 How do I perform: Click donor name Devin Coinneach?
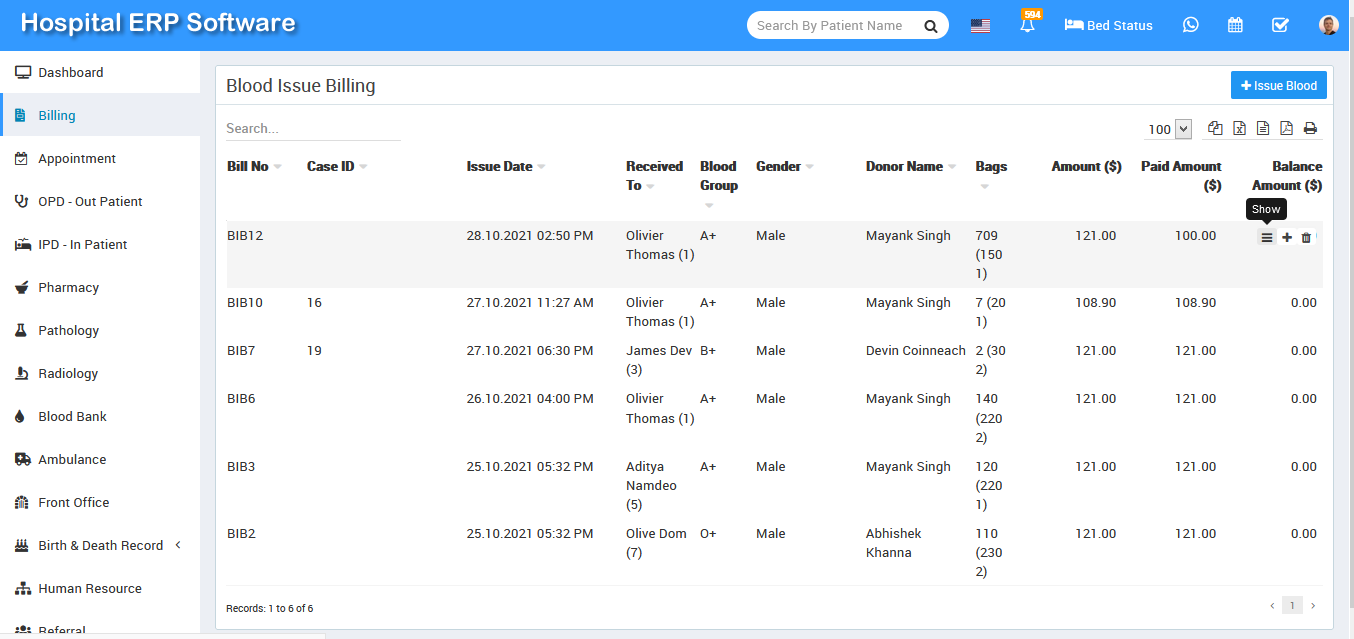click(916, 351)
